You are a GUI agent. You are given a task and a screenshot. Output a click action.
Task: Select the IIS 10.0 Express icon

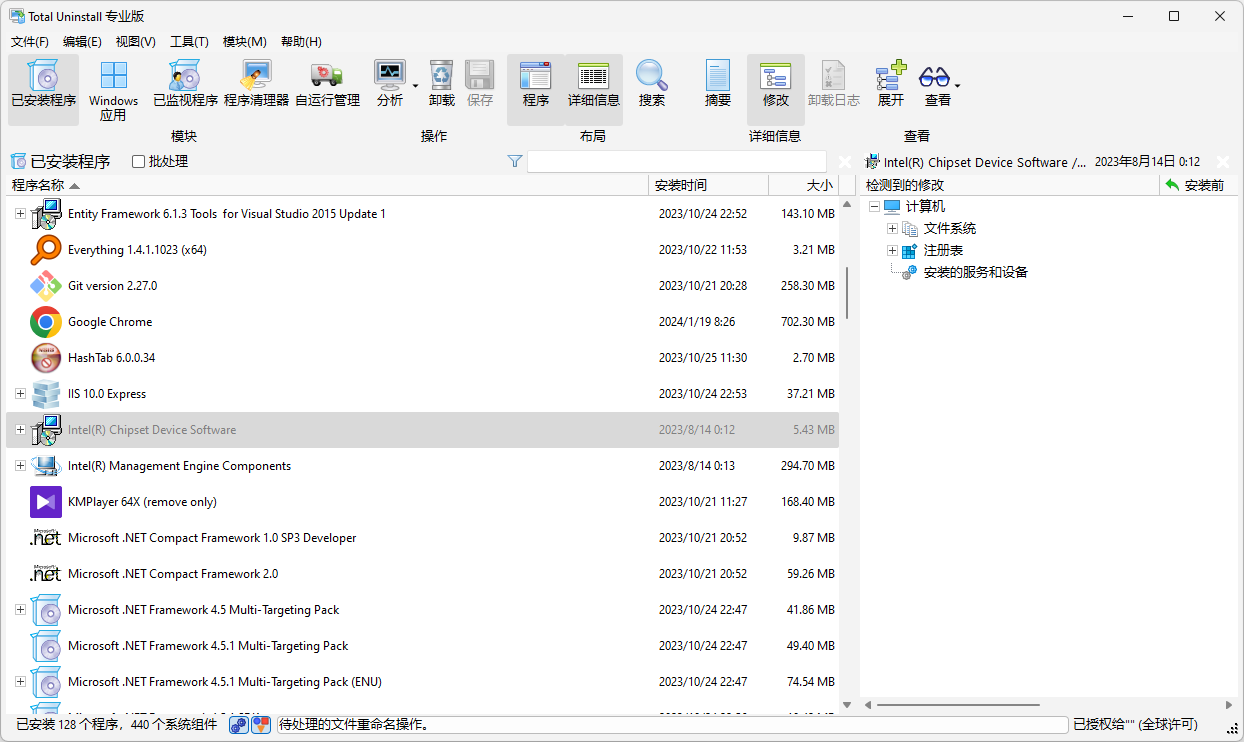point(46,394)
